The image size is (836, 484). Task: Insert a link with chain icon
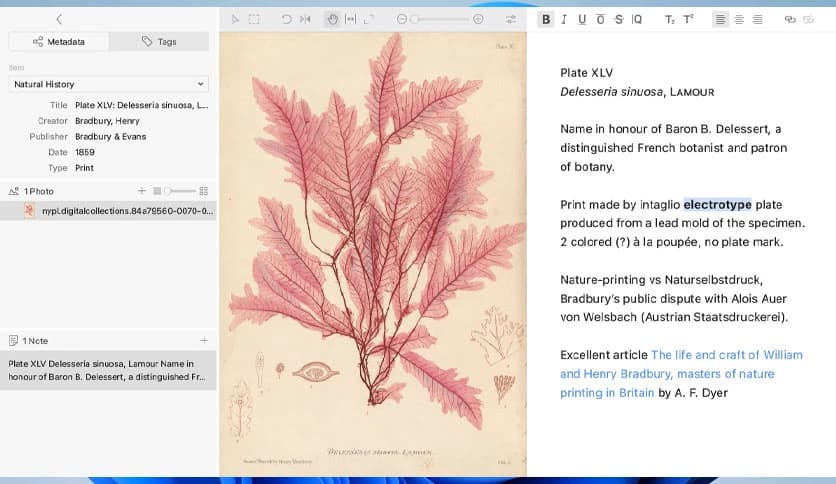(x=790, y=20)
